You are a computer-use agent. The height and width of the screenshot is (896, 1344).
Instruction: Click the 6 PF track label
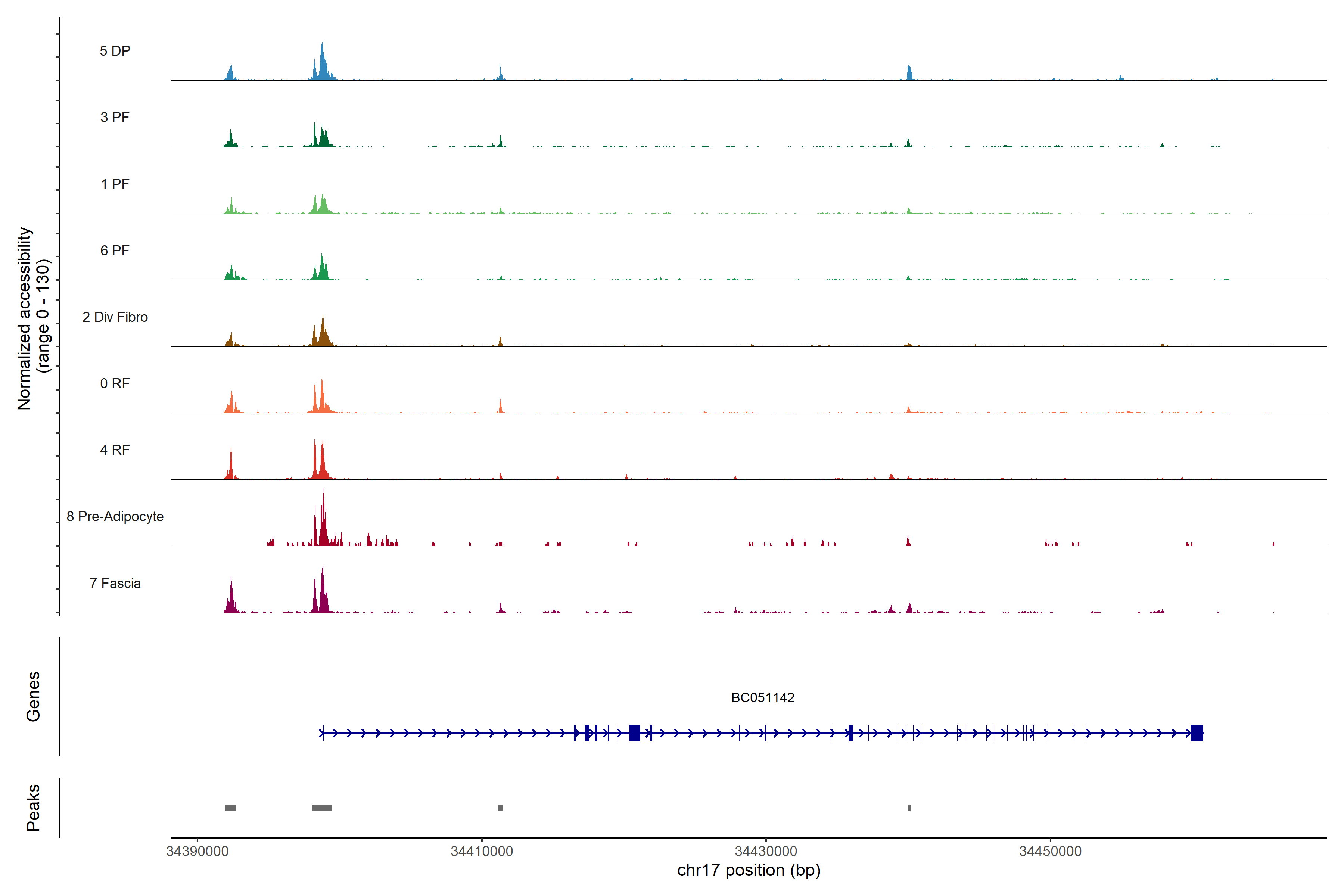[115, 250]
